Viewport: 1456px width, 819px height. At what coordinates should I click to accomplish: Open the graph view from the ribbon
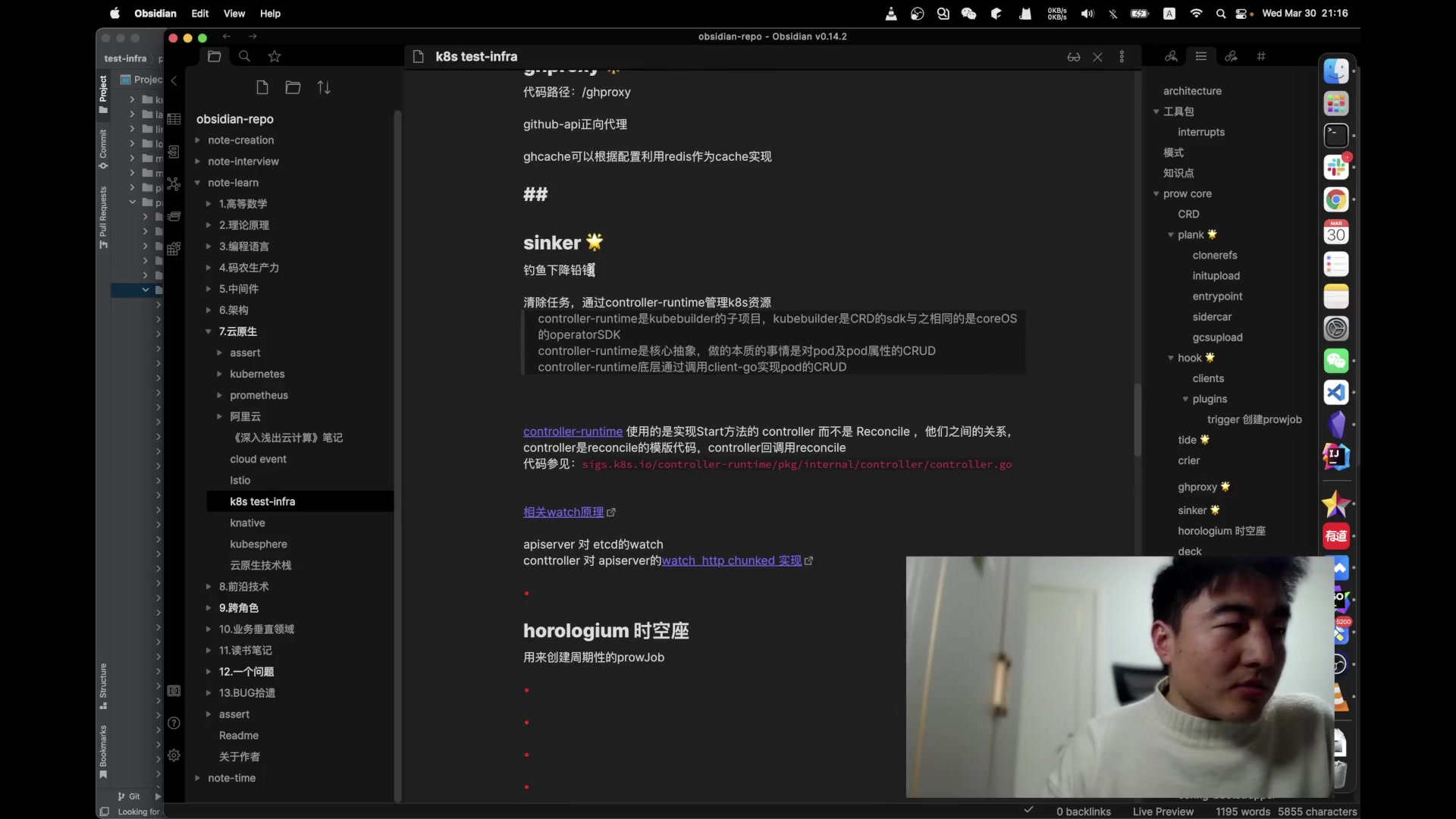pos(174,184)
